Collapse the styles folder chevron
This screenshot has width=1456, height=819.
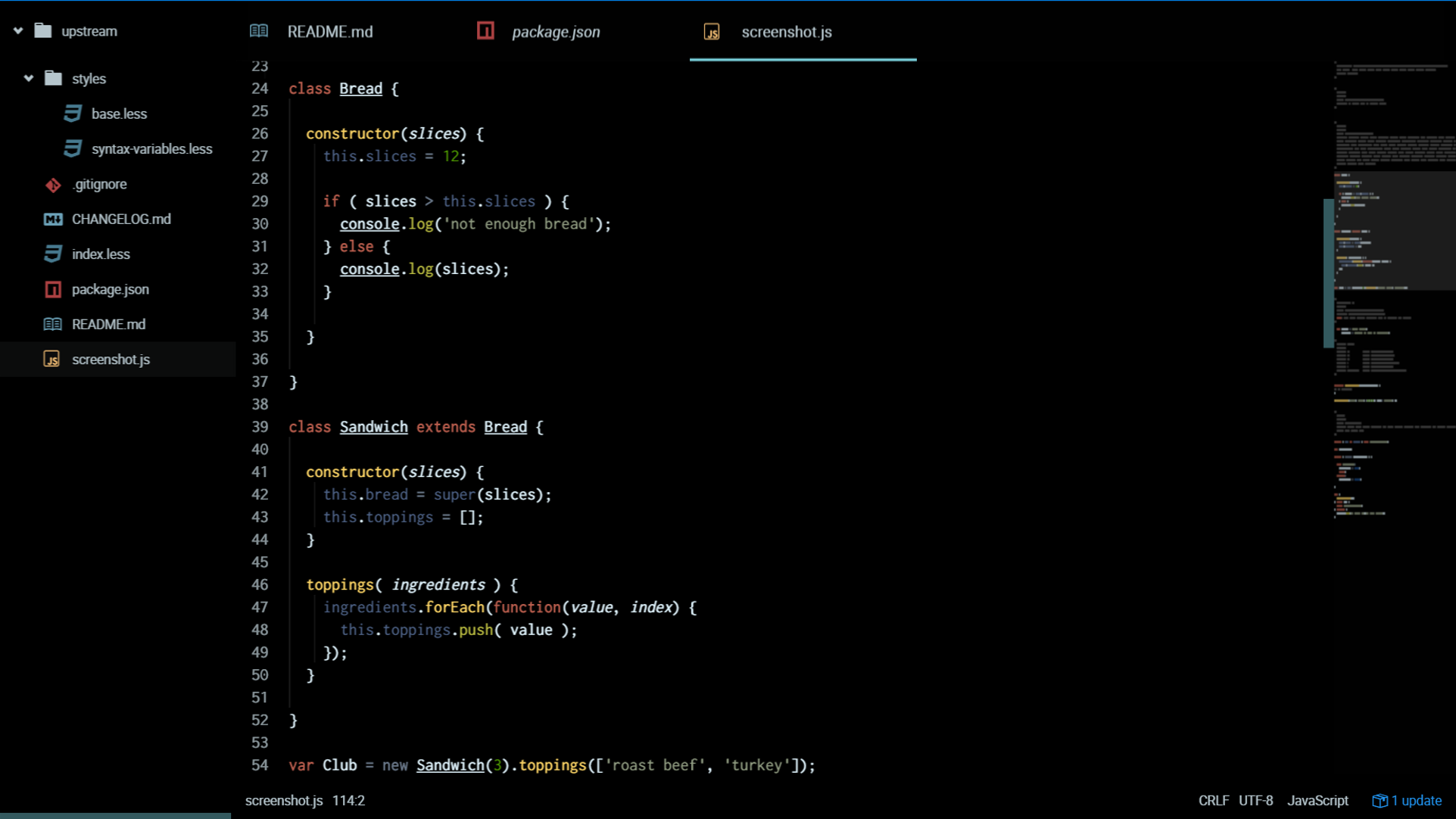29,79
